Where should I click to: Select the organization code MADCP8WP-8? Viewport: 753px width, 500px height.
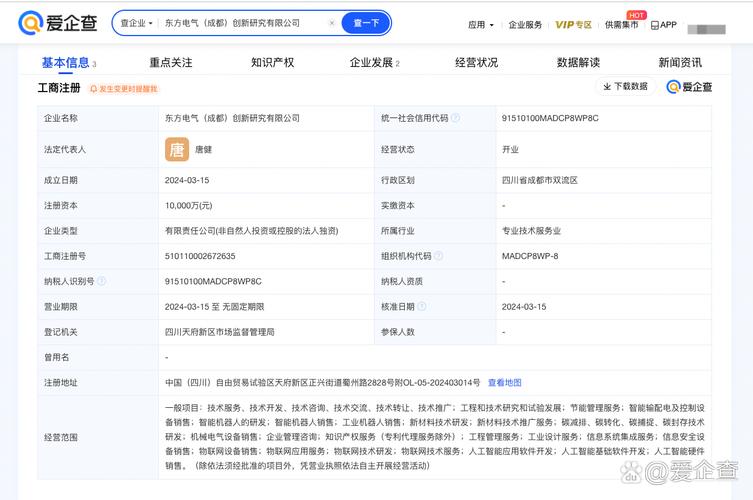pyautogui.click(x=530, y=256)
